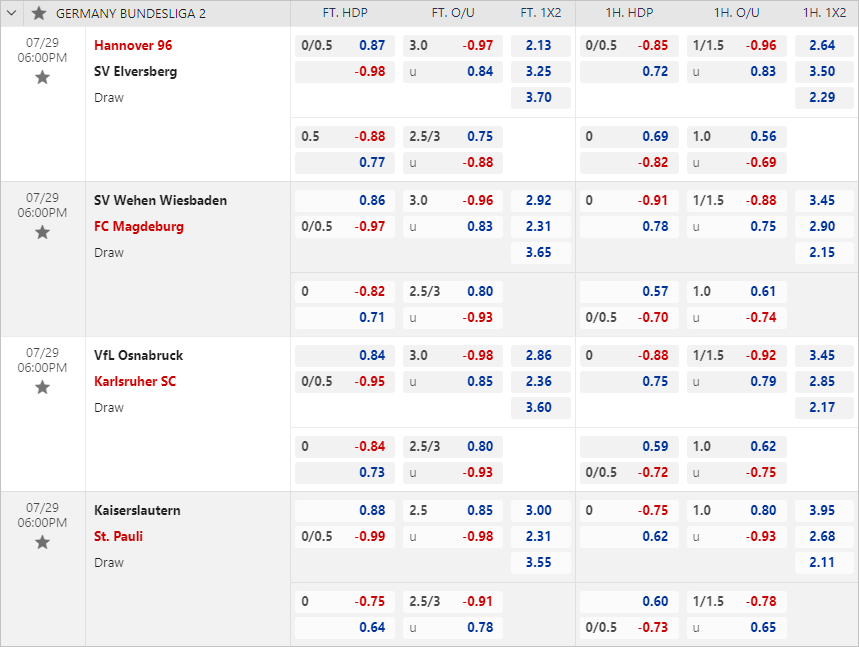Pick Wiesbaden match FT over odds -0.96
Viewport: 859px width, 647px height.
(x=453, y=201)
